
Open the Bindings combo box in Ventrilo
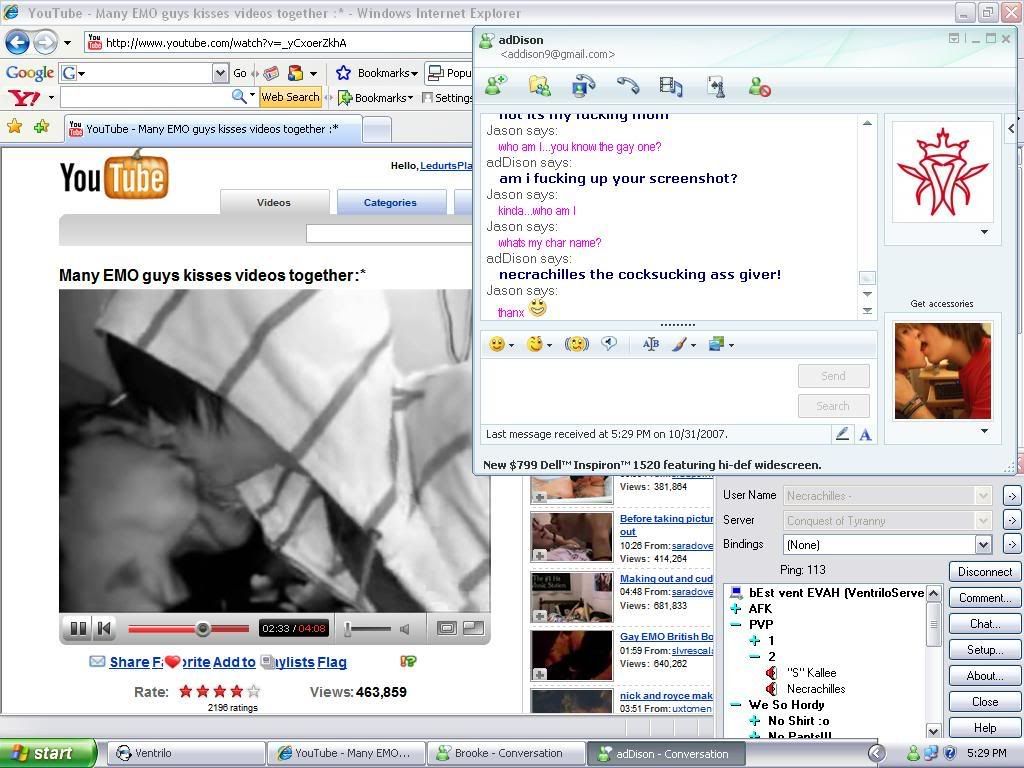pyautogui.click(x=888, y=545)
